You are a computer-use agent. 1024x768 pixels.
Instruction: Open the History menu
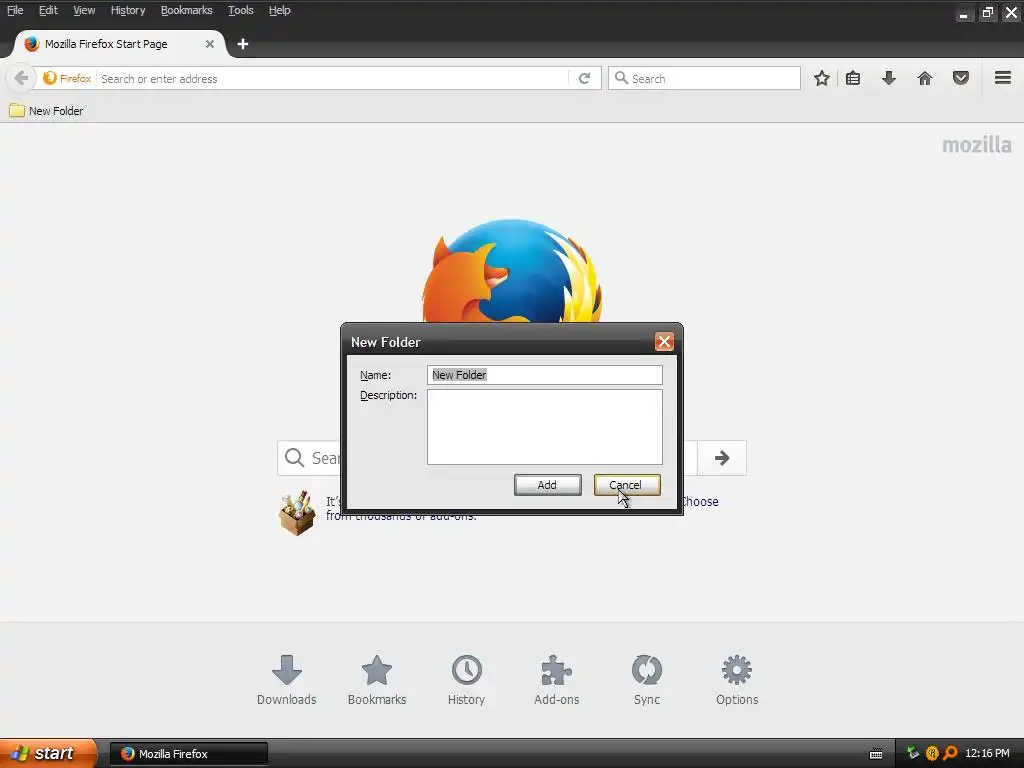click(128, 10)
